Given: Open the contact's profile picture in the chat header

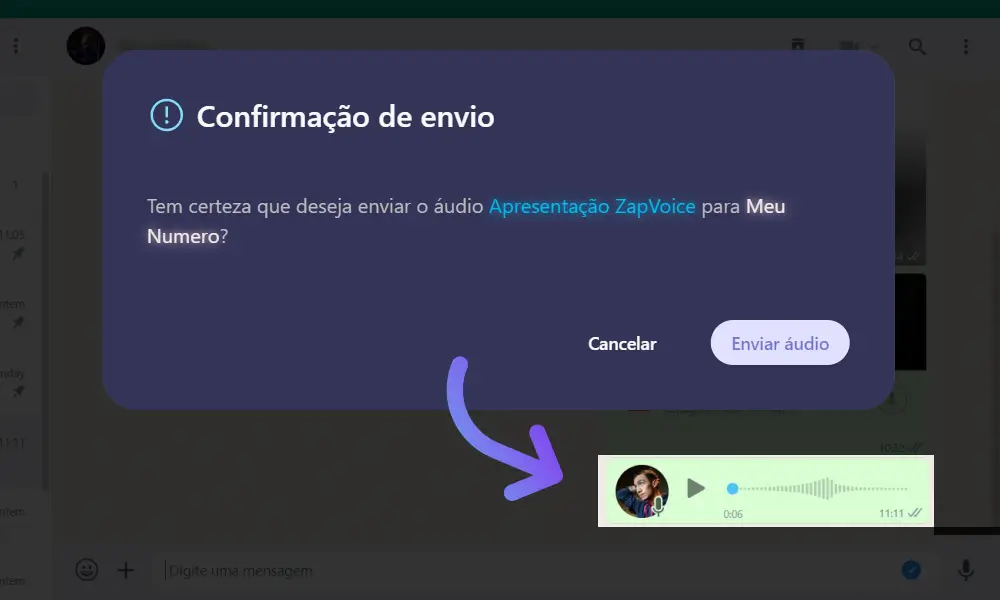Looking at the screenshot, I should (x=86, y=46).
